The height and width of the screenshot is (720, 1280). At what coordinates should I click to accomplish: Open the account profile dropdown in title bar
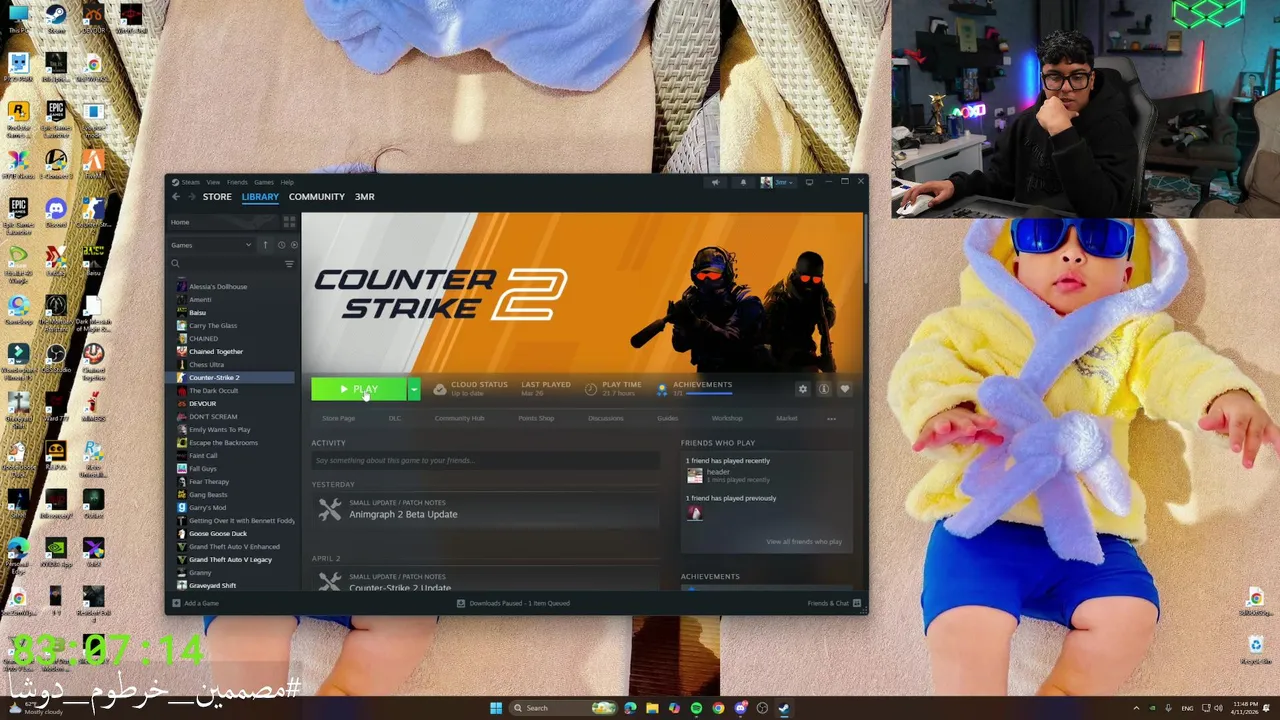[x=778, y=182]
